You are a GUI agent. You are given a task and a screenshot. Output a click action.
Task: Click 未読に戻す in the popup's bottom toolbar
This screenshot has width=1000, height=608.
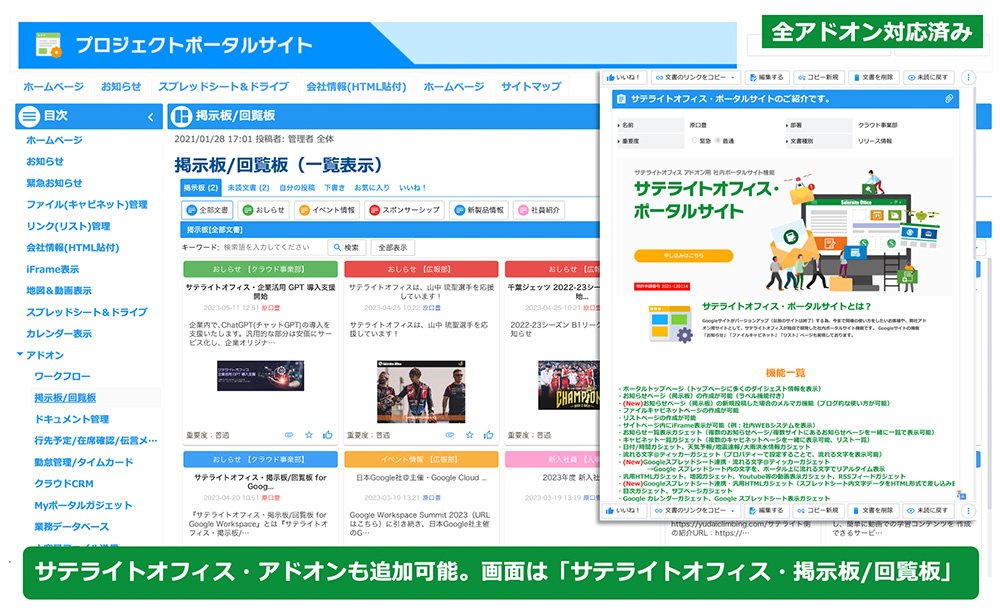pyautogui.click(x=929, y=510)
